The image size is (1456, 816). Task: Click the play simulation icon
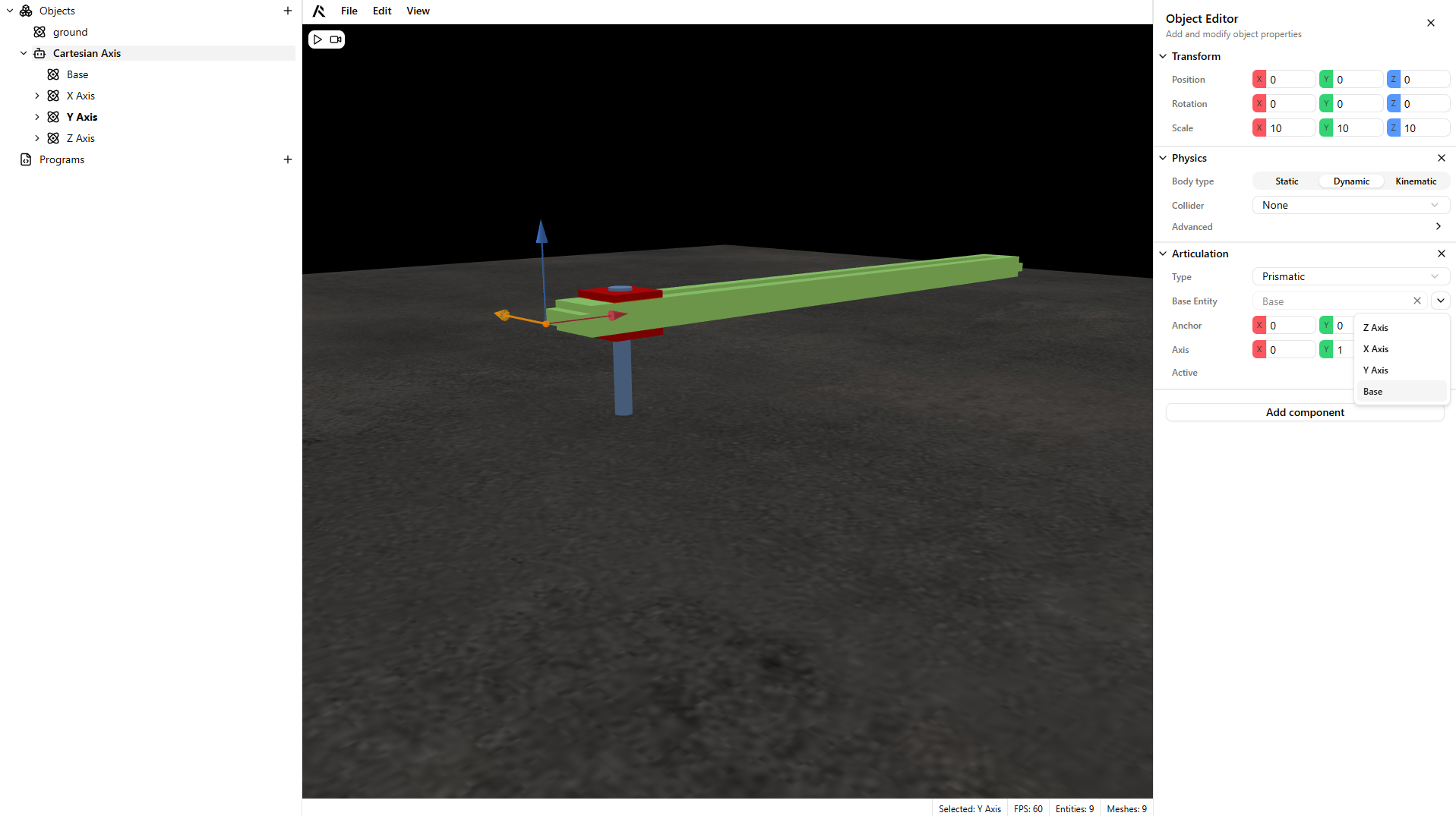click(317, 39)
